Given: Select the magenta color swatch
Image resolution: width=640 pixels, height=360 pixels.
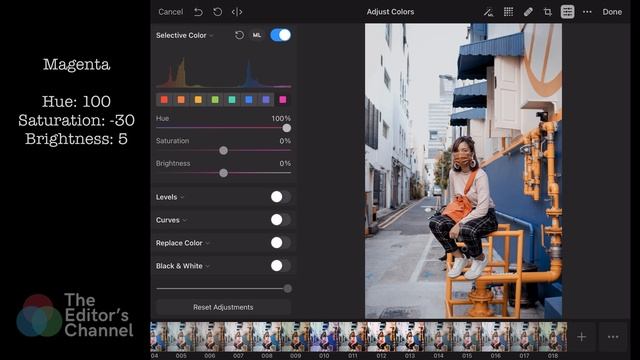Looking at the screenshot, I should [282, 100].
